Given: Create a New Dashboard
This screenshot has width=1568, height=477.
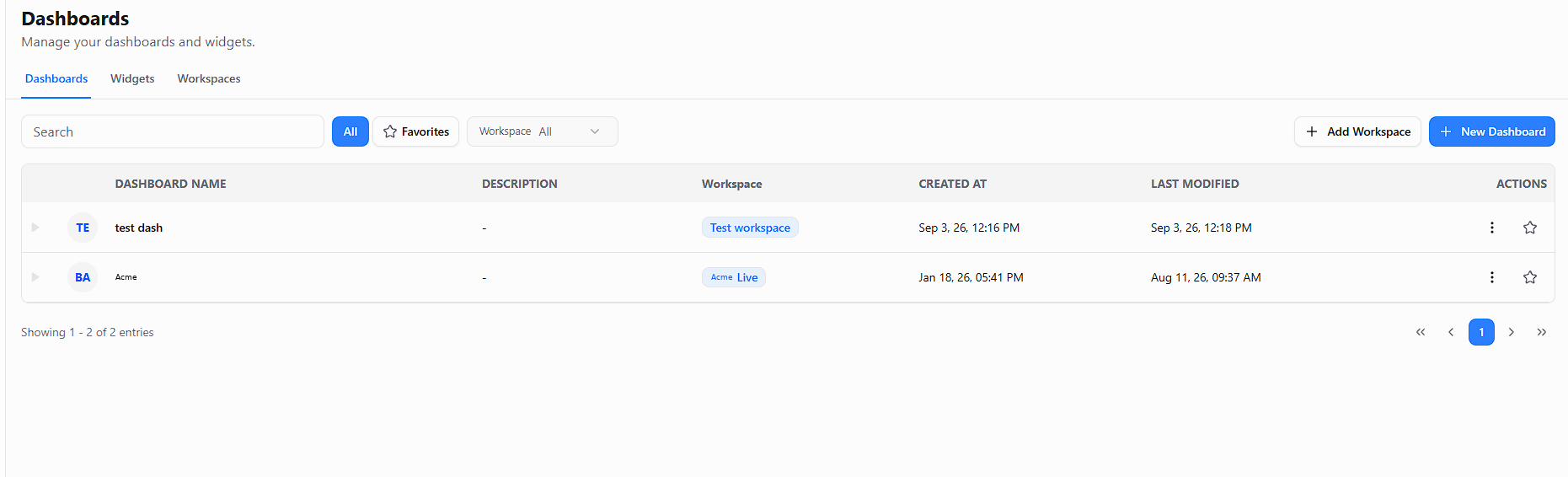Looking at the screenshot, I should pyautogui.click(x=1492, y=131).
